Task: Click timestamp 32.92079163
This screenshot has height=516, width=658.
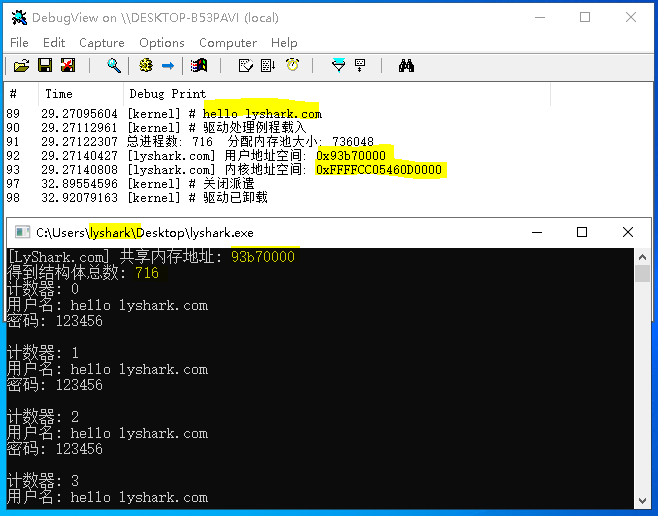Action: tap(79, 198)
